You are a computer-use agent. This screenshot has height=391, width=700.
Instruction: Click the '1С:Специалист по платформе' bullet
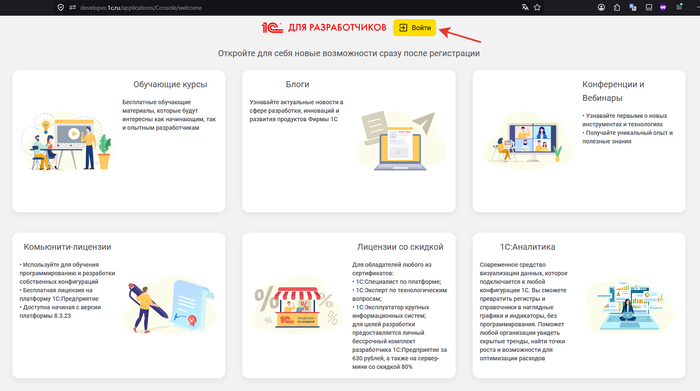(x=396, y=282)
